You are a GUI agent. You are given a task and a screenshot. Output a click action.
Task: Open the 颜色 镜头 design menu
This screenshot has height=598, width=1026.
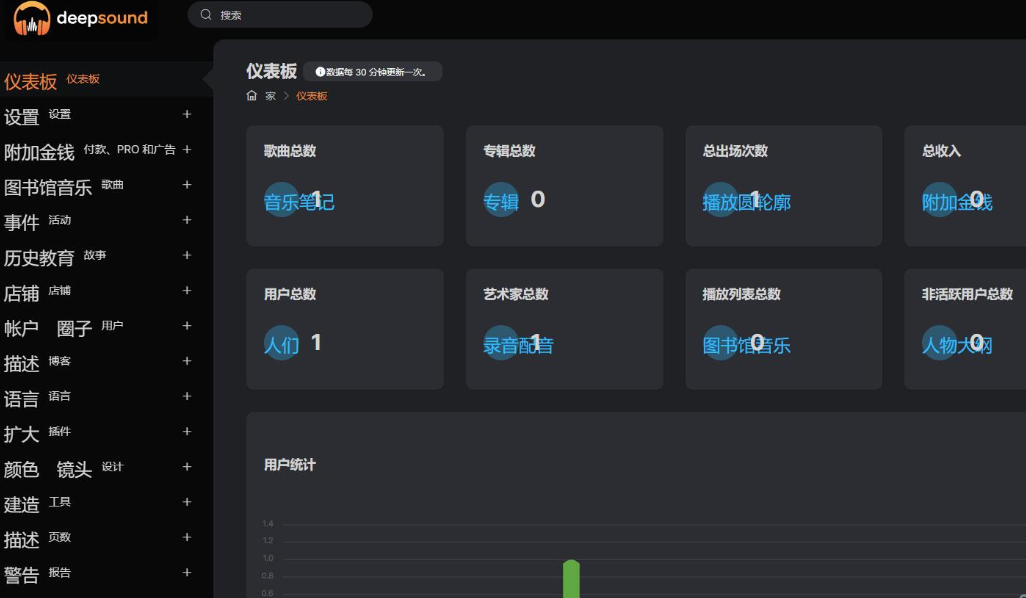pos(105,468)
